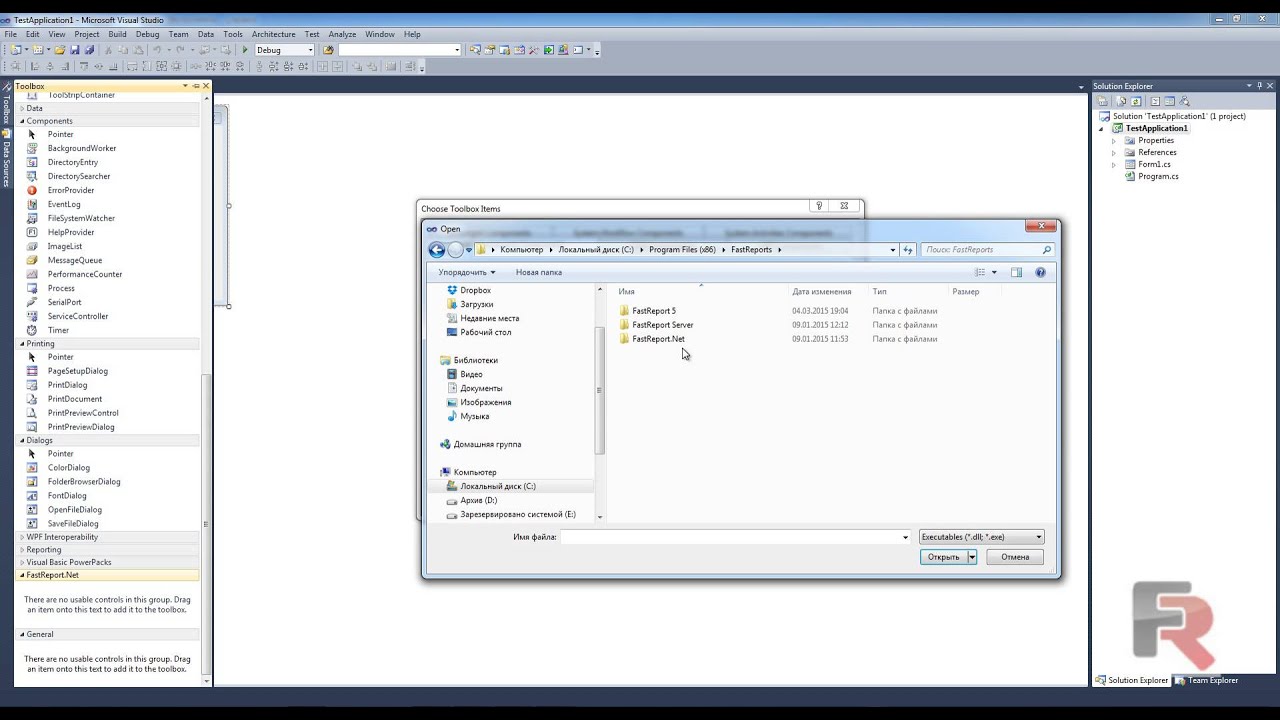Expand the Reporting group in Toolbox

22,550
